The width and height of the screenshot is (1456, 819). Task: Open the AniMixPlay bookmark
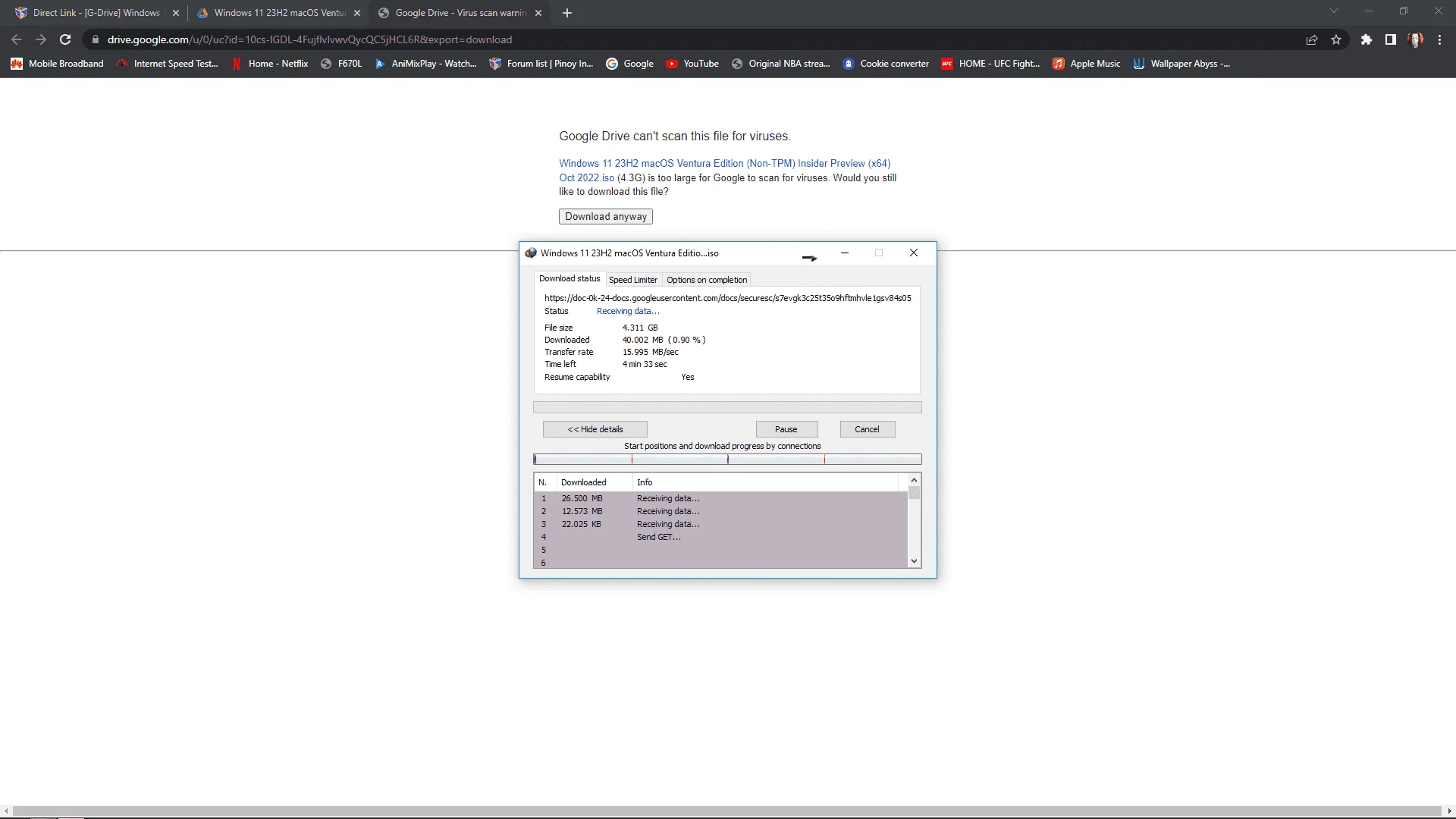tap(425, 64)
